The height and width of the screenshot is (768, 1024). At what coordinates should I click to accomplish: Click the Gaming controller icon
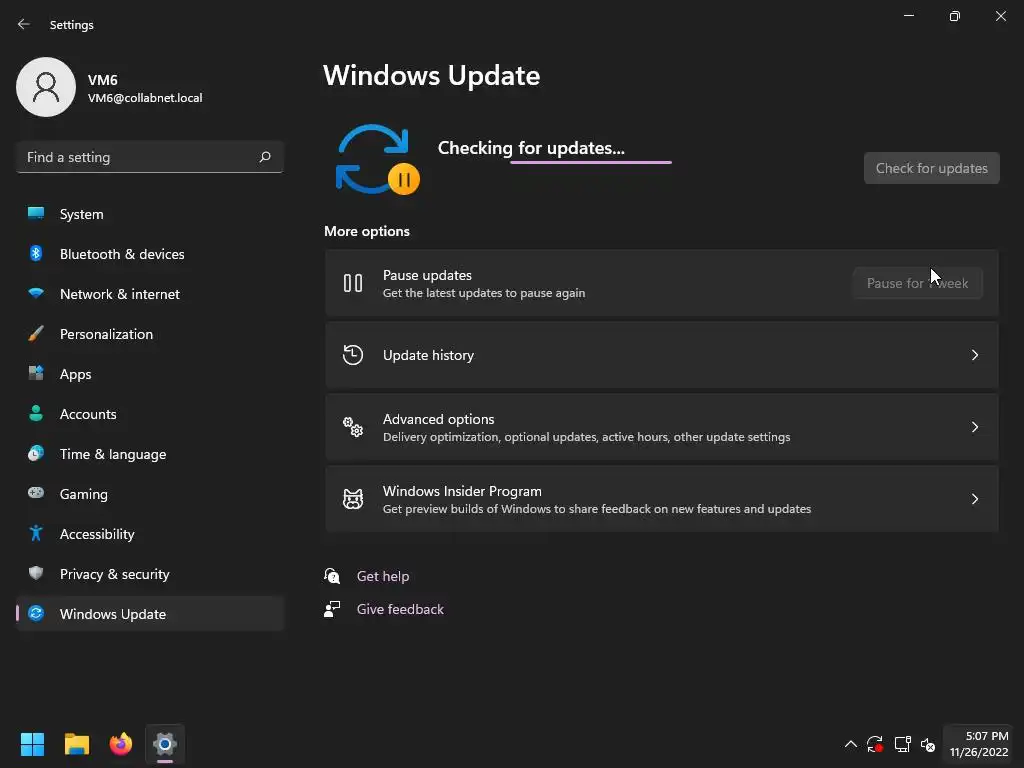pos(36,493)
